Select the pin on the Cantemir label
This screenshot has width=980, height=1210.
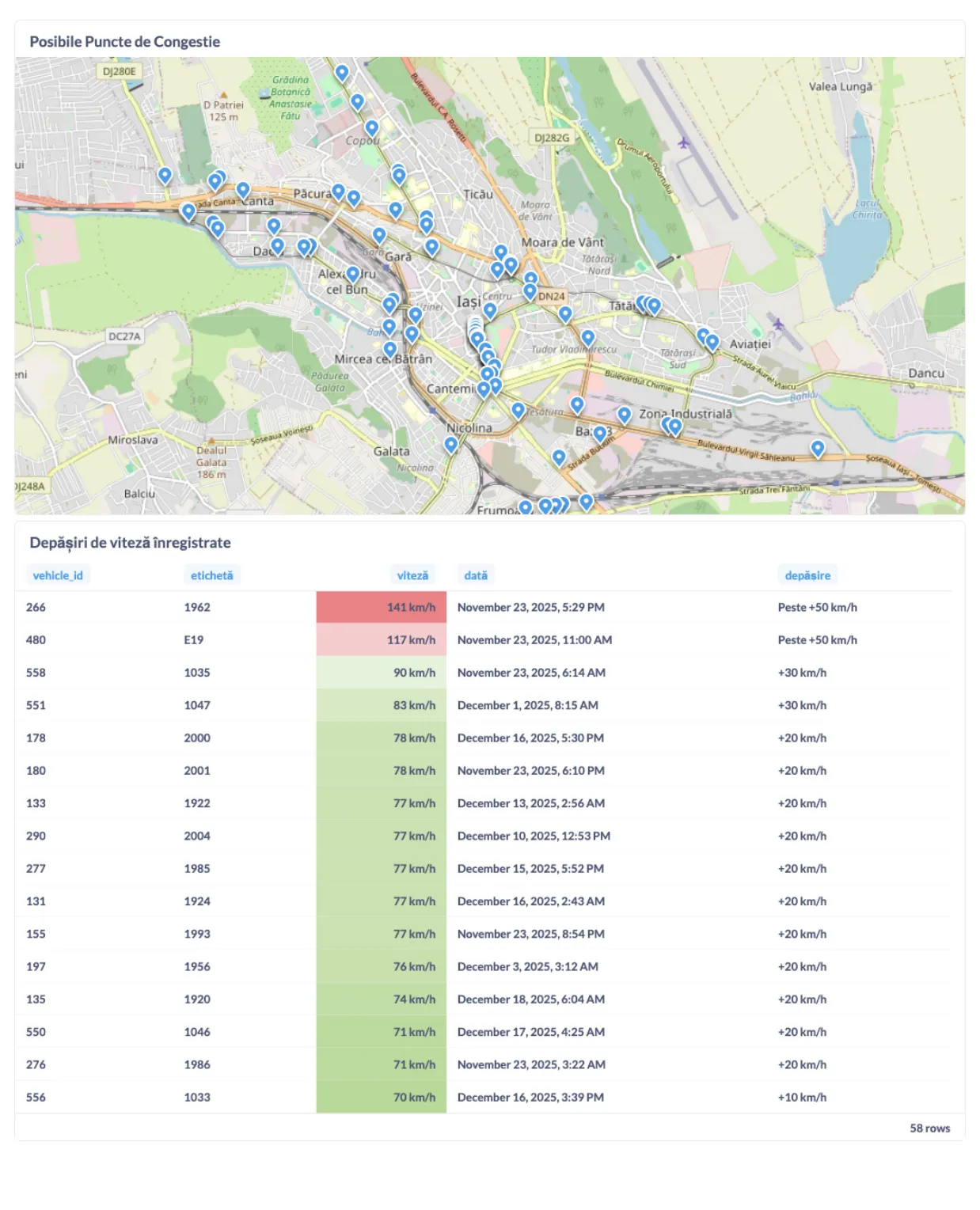[483, 389]
